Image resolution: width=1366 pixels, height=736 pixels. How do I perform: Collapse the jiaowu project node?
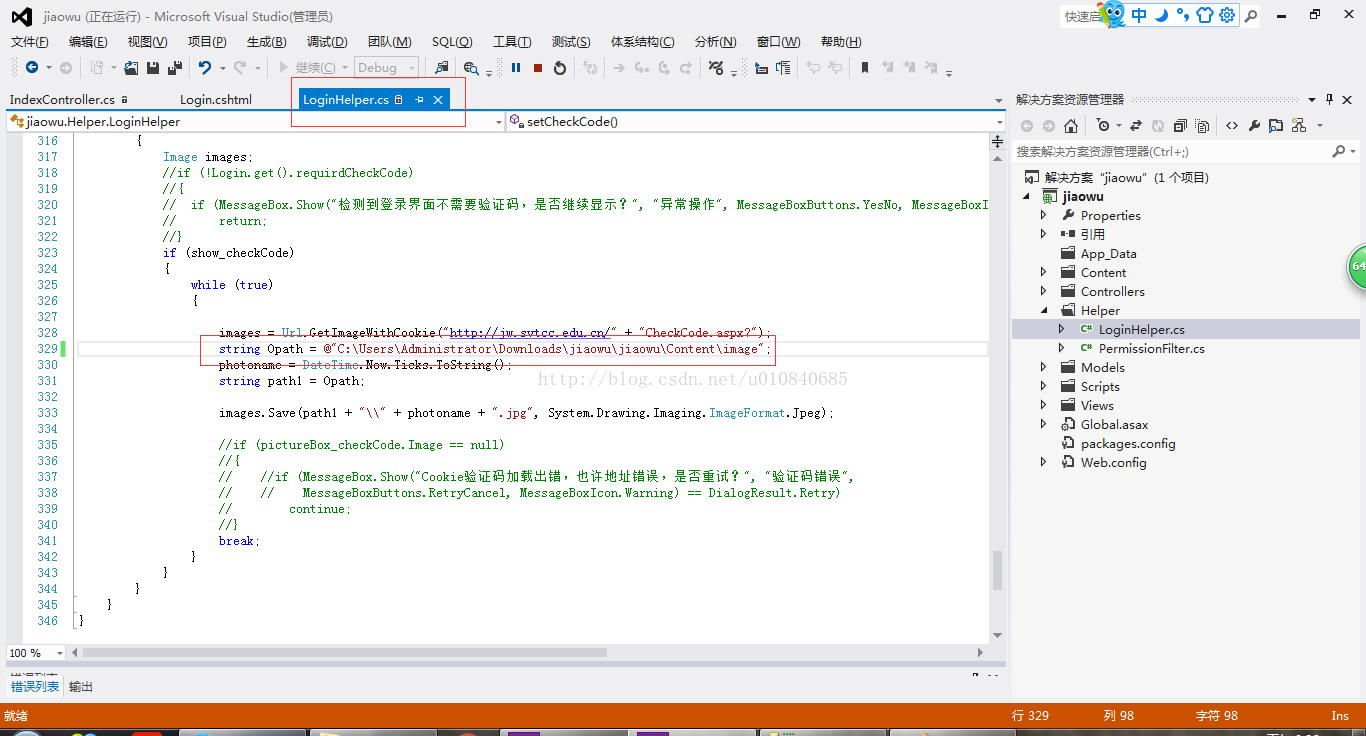point(1026,196)
